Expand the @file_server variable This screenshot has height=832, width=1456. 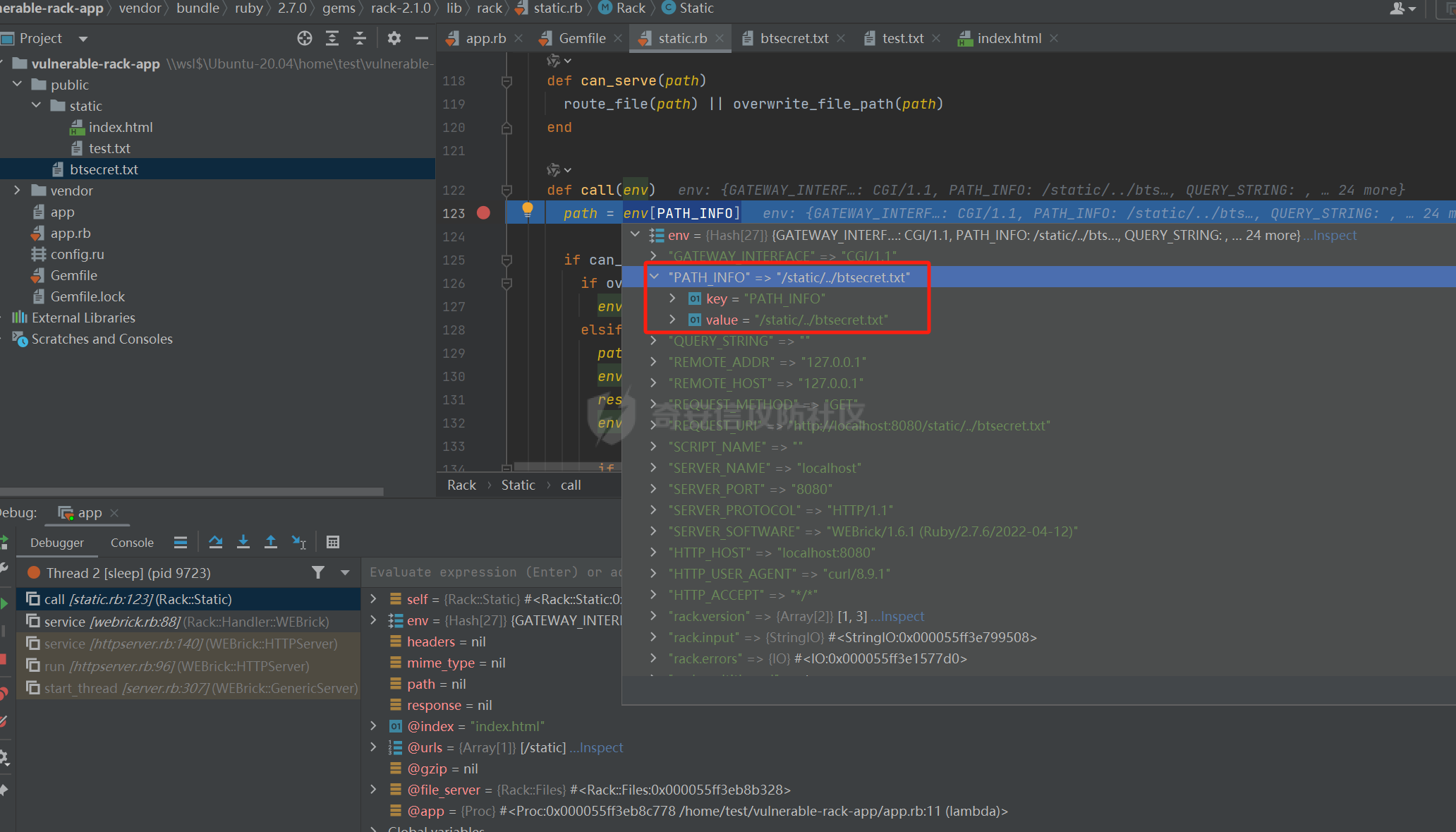point(374,789)
